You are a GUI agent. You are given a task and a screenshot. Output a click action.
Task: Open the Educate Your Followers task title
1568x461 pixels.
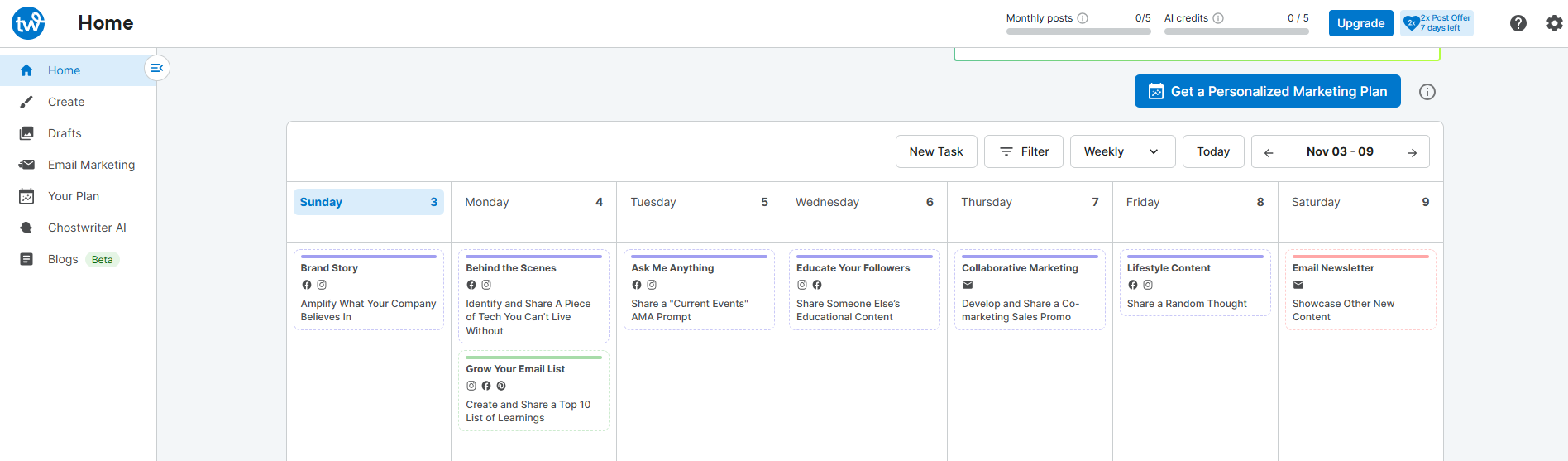click(x=853, y=268)
